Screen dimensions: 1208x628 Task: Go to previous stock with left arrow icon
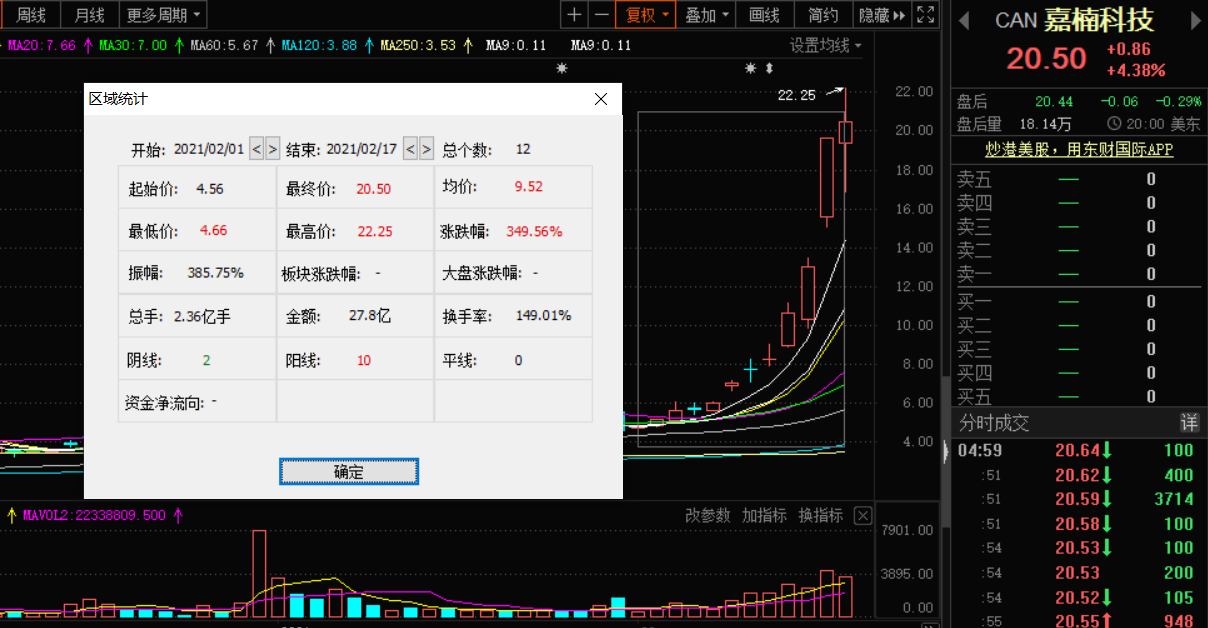point(964,18)
